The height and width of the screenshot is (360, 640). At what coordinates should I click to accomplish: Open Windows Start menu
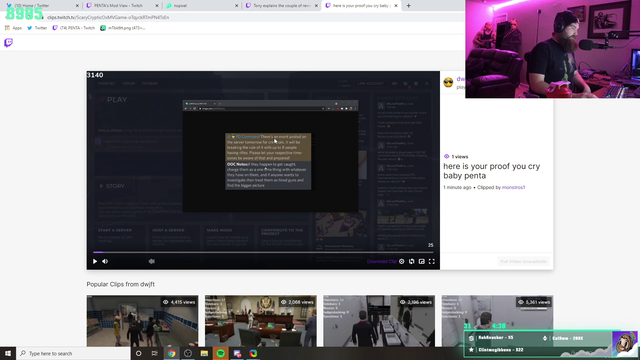pos(8,353)
